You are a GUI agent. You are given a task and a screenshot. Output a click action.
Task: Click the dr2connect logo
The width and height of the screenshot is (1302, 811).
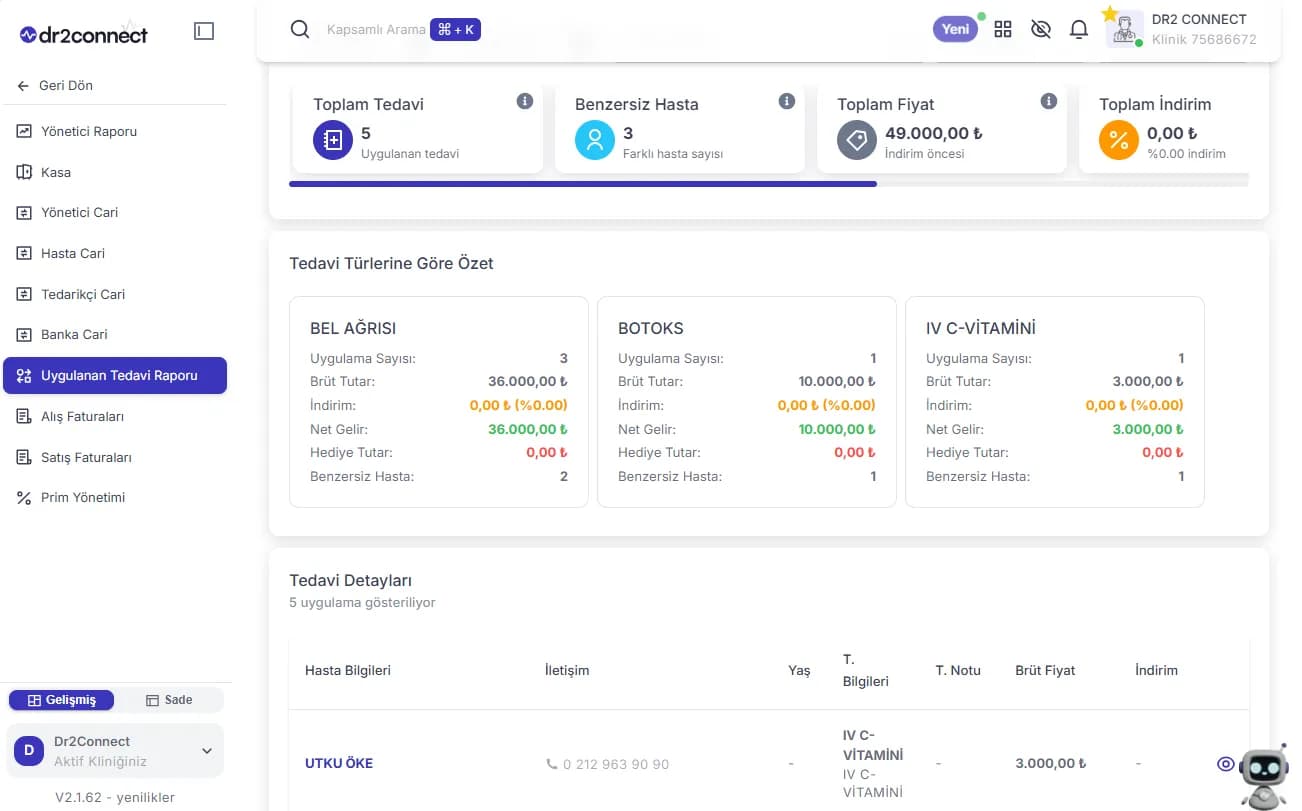(x=84, y=34)
